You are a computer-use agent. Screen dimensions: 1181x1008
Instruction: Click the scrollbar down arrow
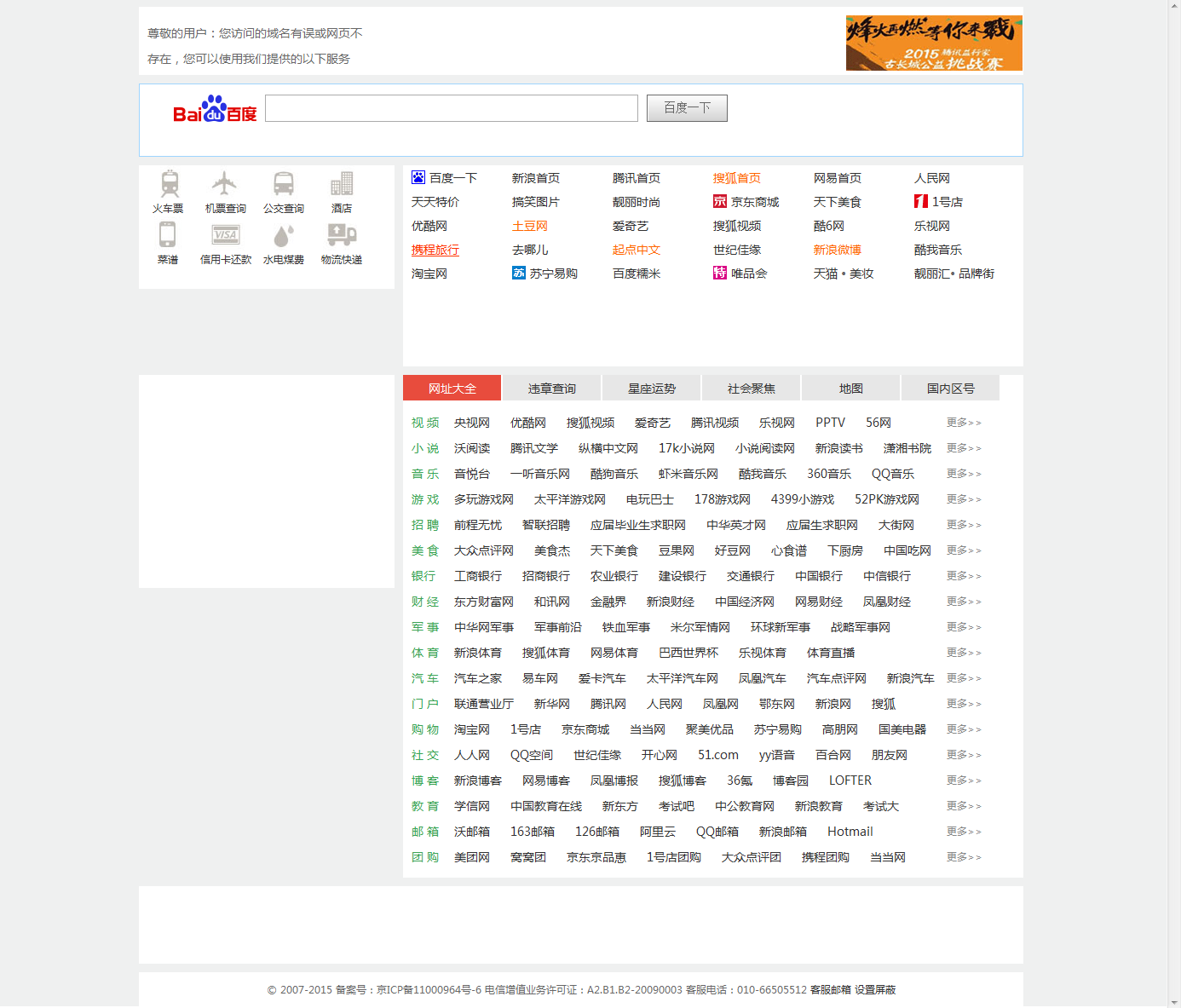coord(1174,1001)
